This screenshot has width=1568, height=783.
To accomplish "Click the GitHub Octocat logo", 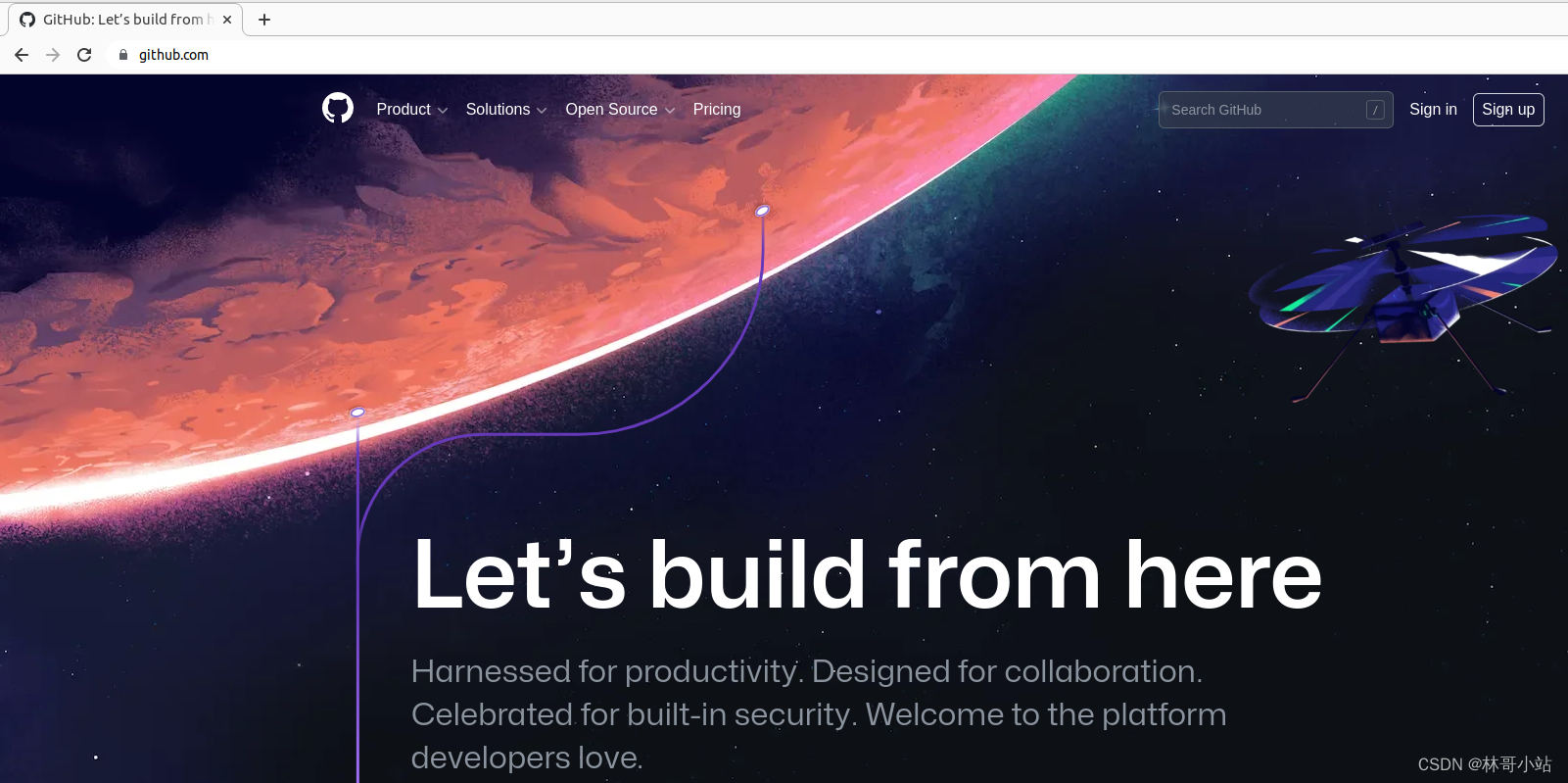I will (x=338, y=108).
